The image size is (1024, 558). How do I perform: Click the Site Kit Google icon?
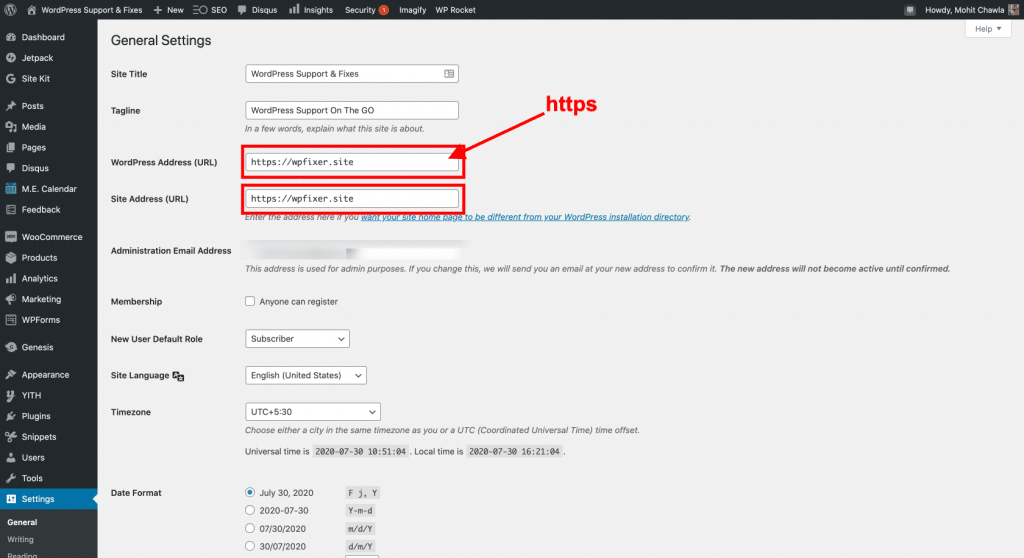point(11,78)
